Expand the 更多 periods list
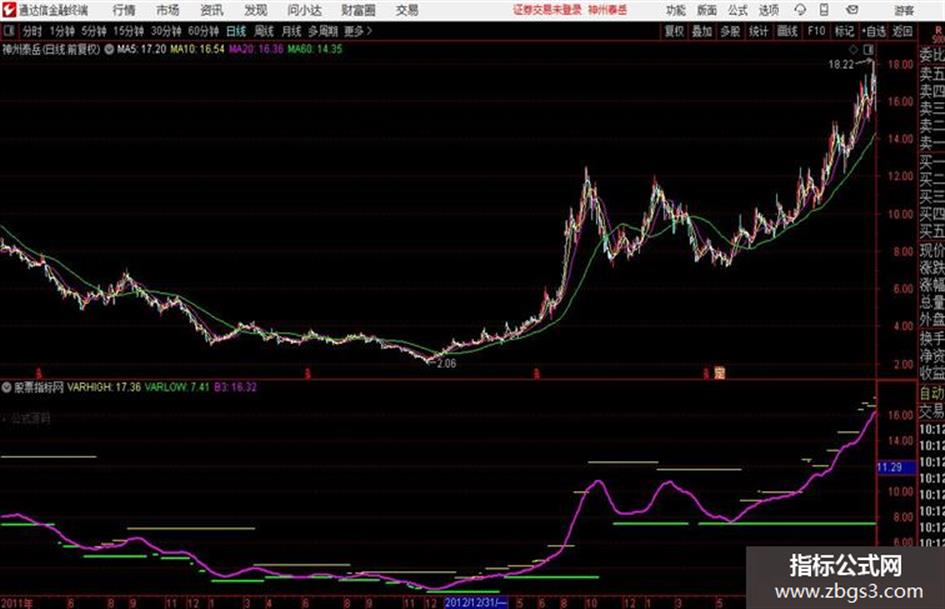Screen dimensions: 945x609 [358, 31]
